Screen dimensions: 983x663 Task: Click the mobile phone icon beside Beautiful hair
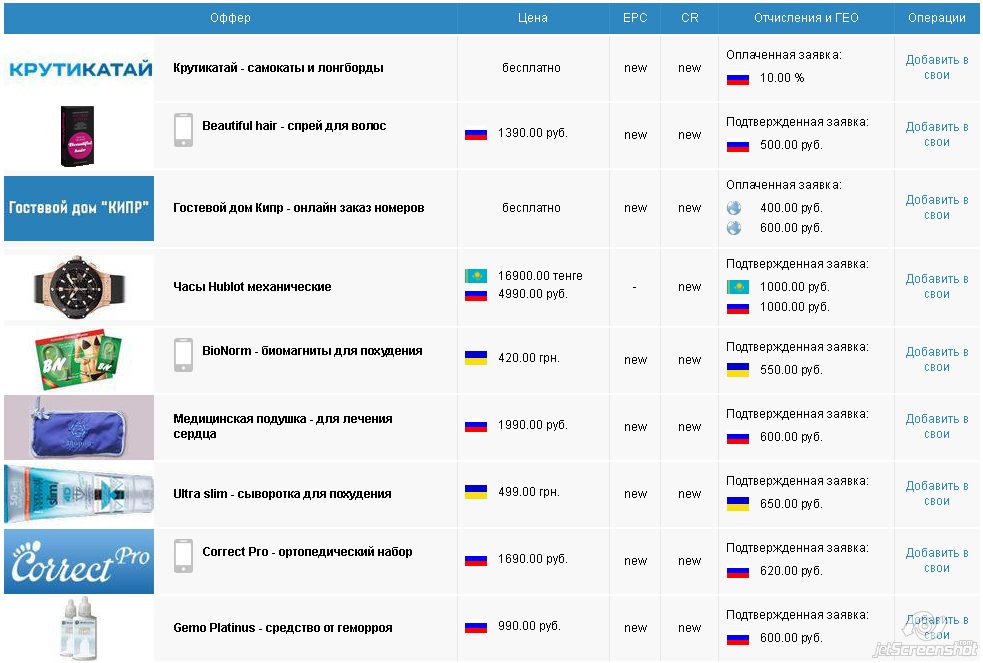[x=183, y=130]
